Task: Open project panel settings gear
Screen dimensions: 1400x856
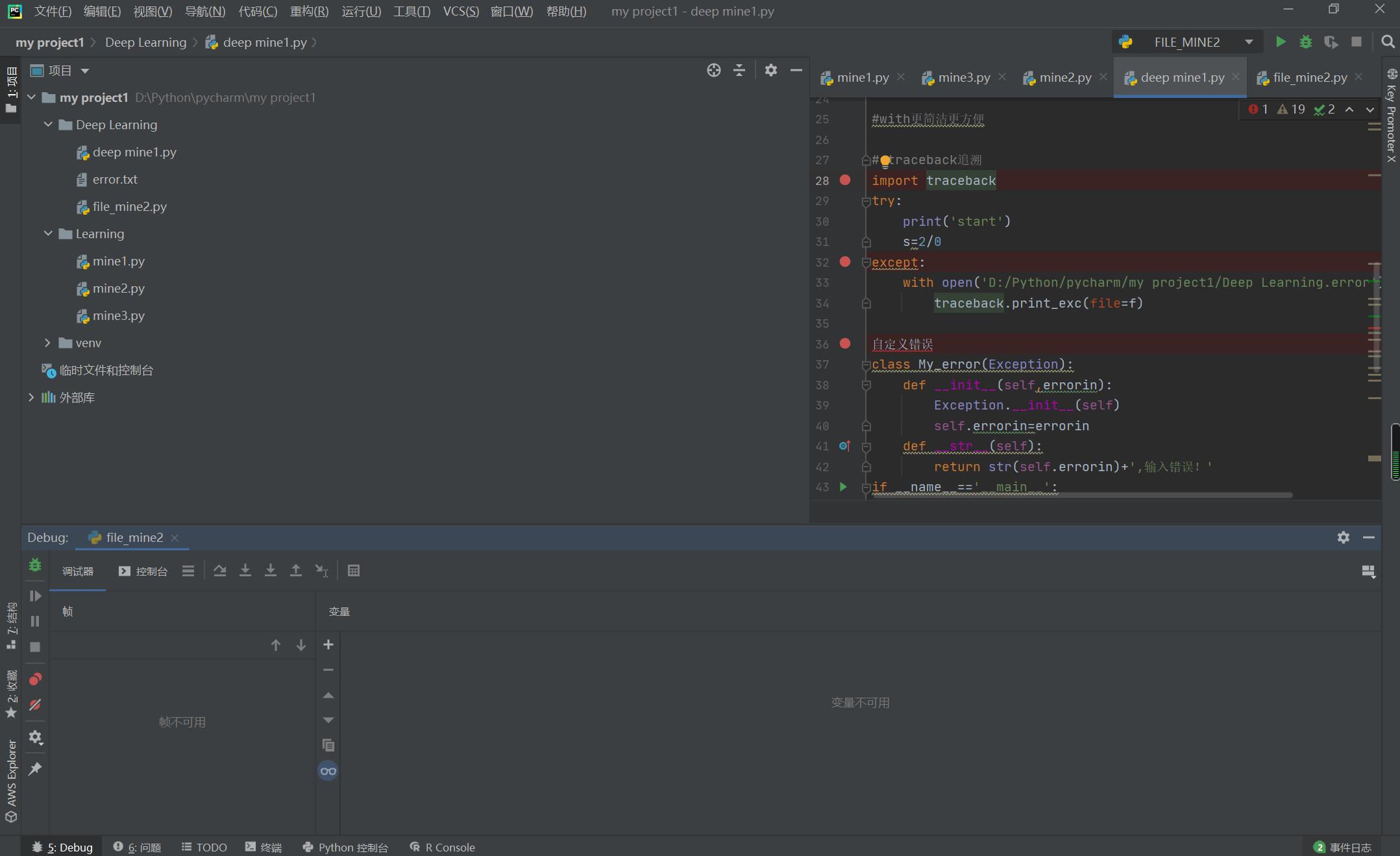Action: pos(771,70)
